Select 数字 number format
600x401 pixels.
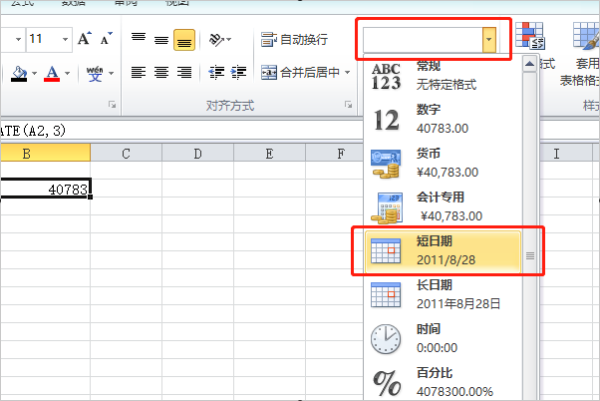click(x=443, y=119)
